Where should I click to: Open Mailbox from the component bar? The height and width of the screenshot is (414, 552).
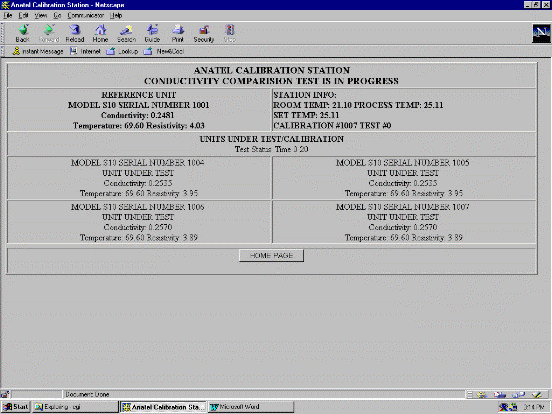tap(500, 395)
